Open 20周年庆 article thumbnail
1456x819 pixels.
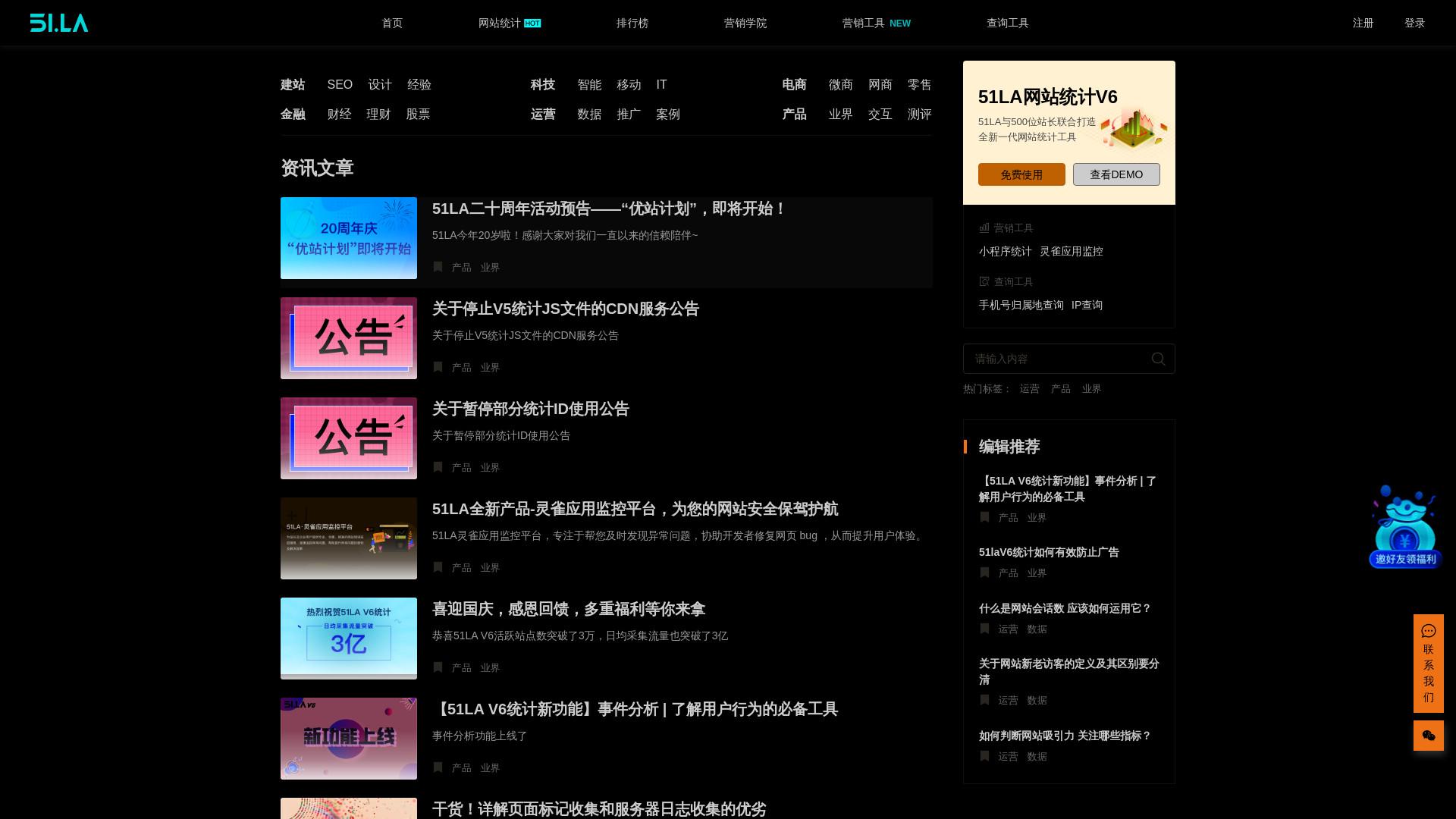[x=349, y=238]
